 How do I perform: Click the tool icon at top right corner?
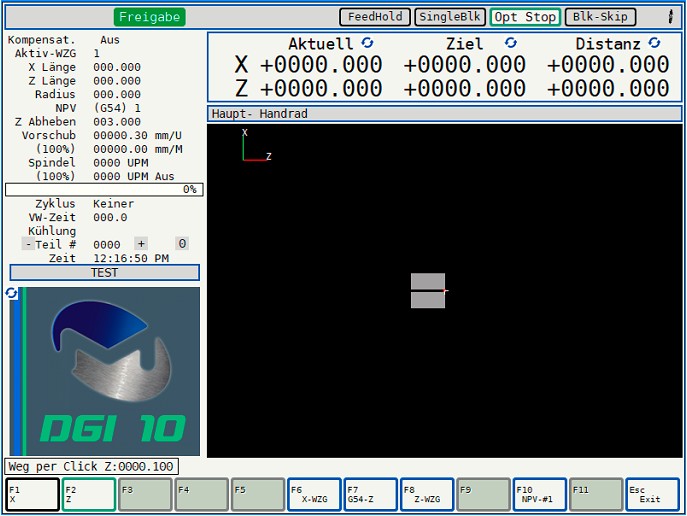[x=670, y=17]
